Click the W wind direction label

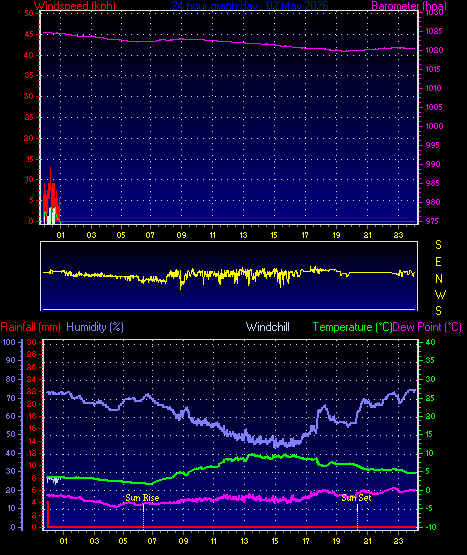(x=440, y=294)
